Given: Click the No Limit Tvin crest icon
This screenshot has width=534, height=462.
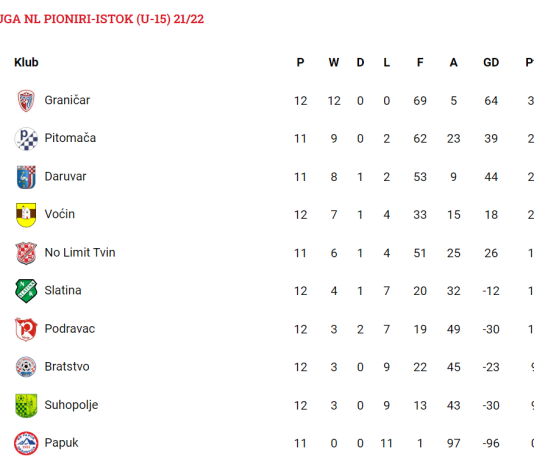Looking at the screenshot, I should click(x=26, y=253).
